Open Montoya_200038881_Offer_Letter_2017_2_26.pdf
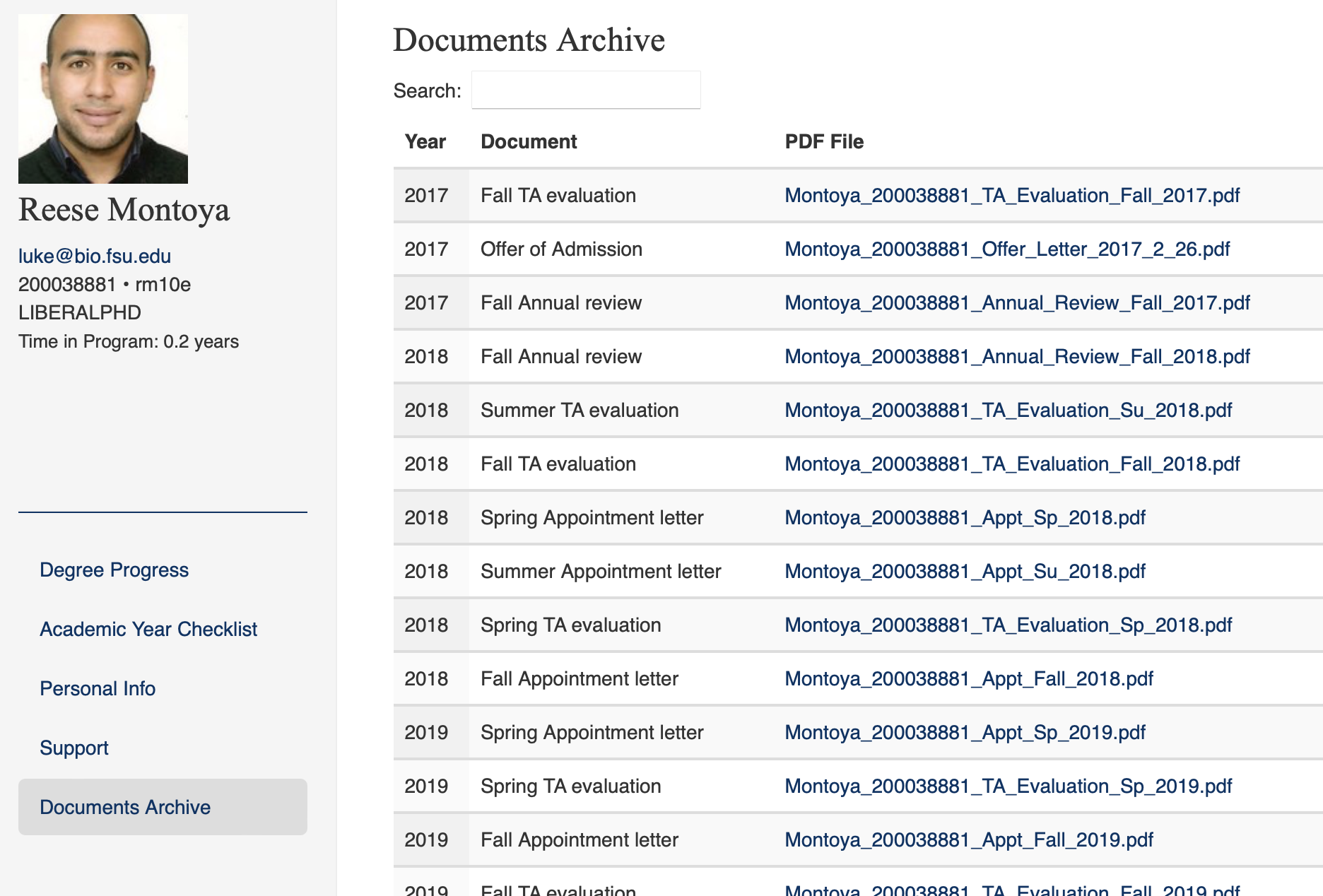The image size is (1323, 896). [1007, 249]
